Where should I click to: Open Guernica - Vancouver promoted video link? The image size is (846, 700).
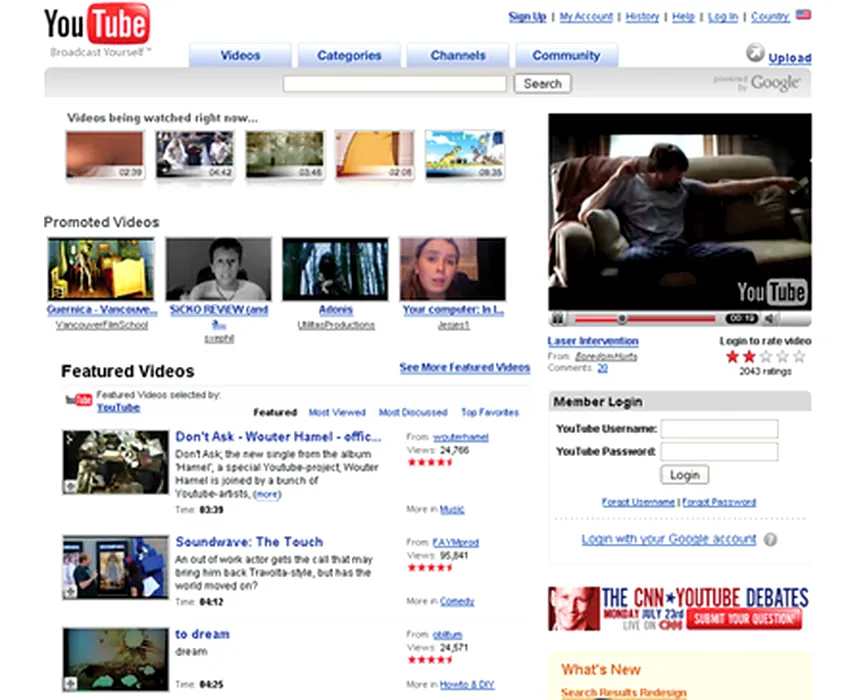coord(102,310)
